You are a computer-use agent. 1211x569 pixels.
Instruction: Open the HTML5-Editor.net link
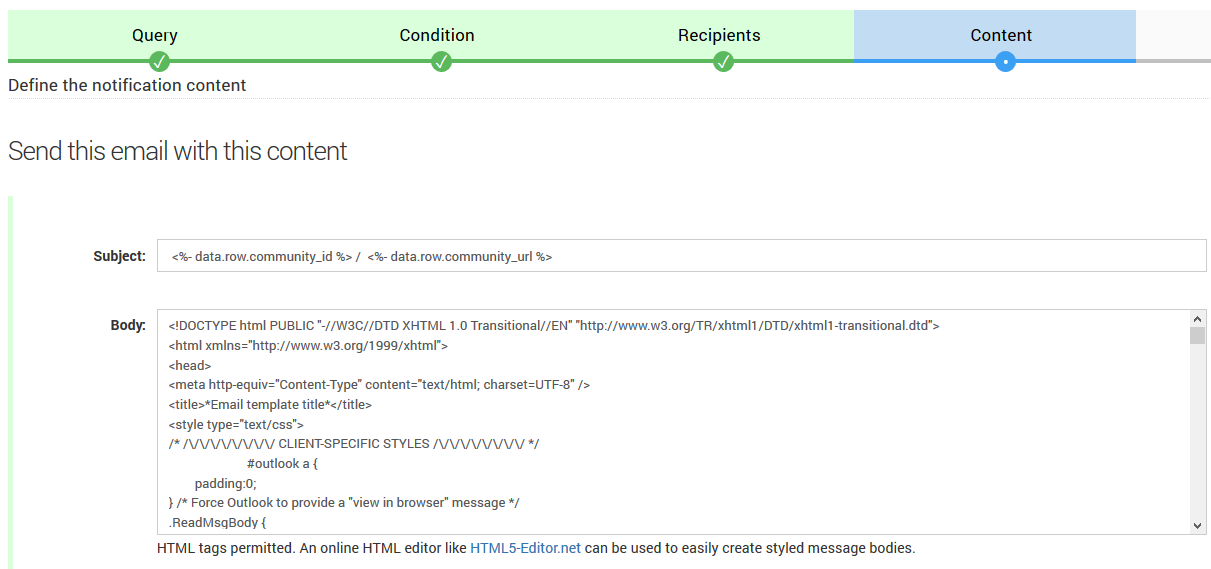[x=525, y=548]
